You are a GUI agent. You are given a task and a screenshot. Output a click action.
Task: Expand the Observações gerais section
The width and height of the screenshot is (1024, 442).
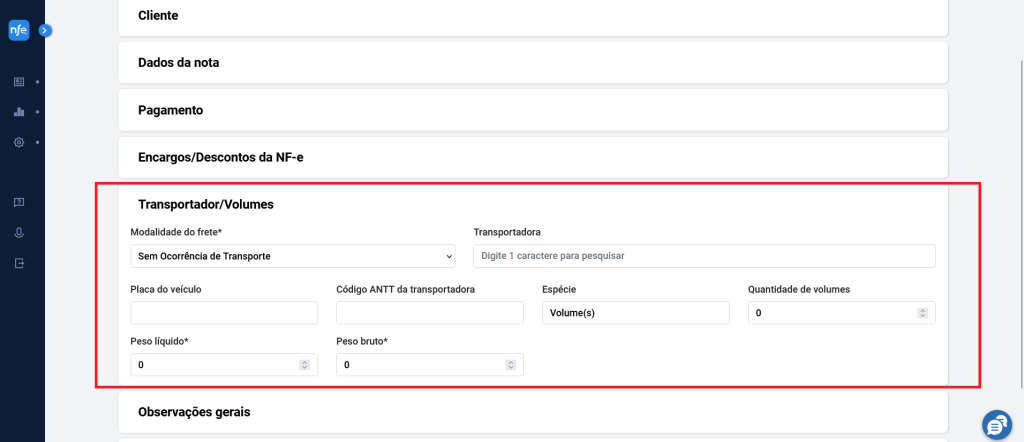click(533, 412)
